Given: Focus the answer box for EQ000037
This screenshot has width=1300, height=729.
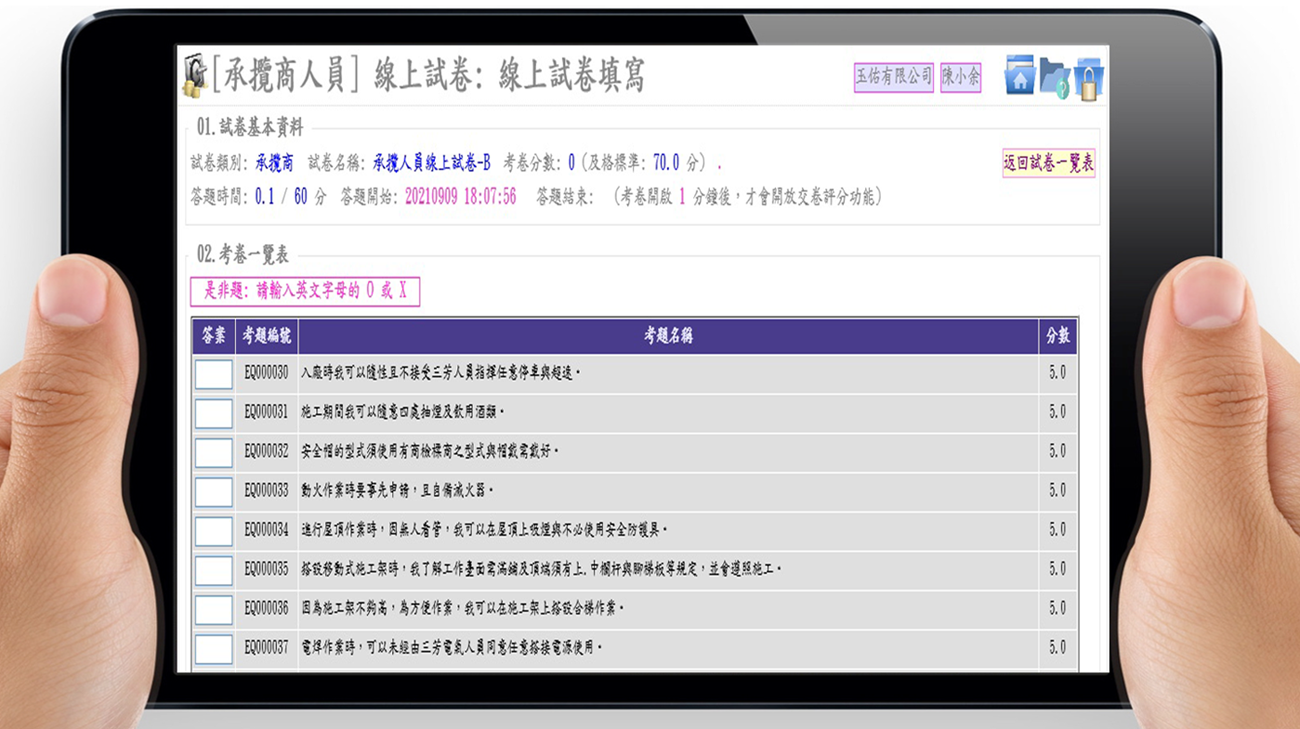Looking at the screenshot, I should pyautogui.click(x=213, y=648).
